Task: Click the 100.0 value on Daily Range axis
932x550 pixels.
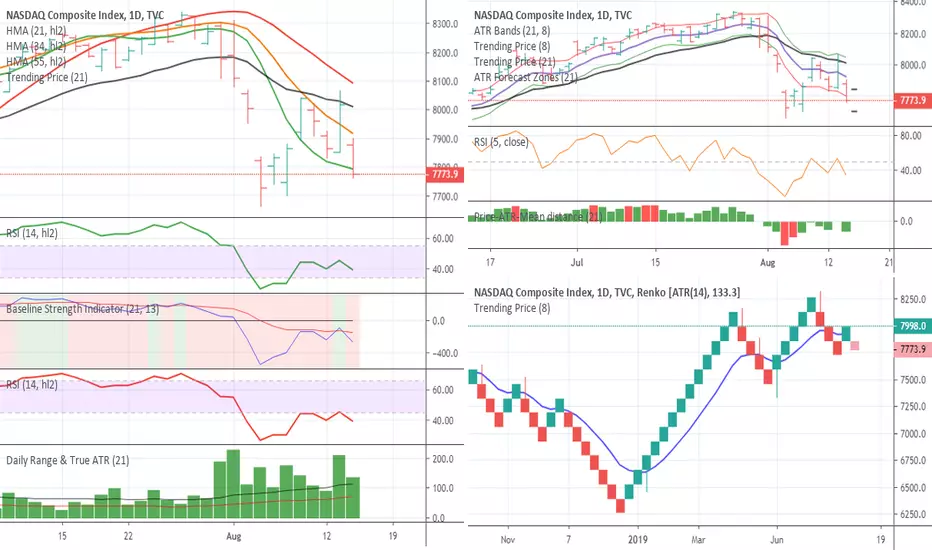Action: (x=443, y=488)
